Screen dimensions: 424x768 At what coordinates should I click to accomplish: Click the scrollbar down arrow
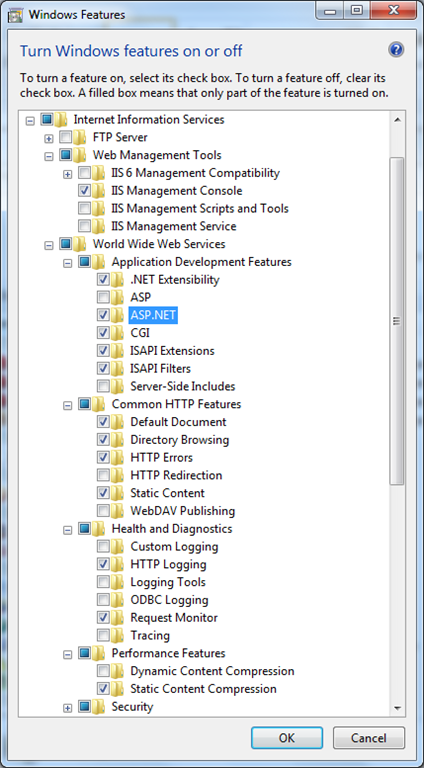click(x=398, y=709)
